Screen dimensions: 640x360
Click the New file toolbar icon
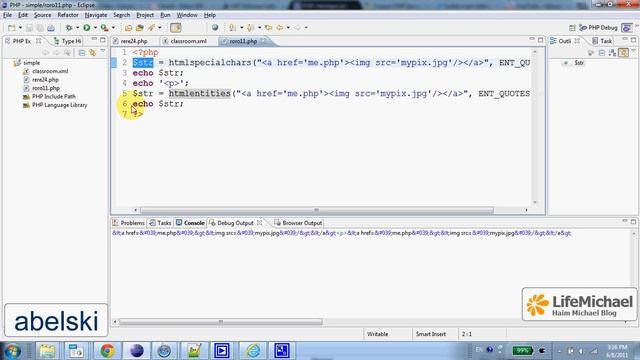tap(11, 28)
